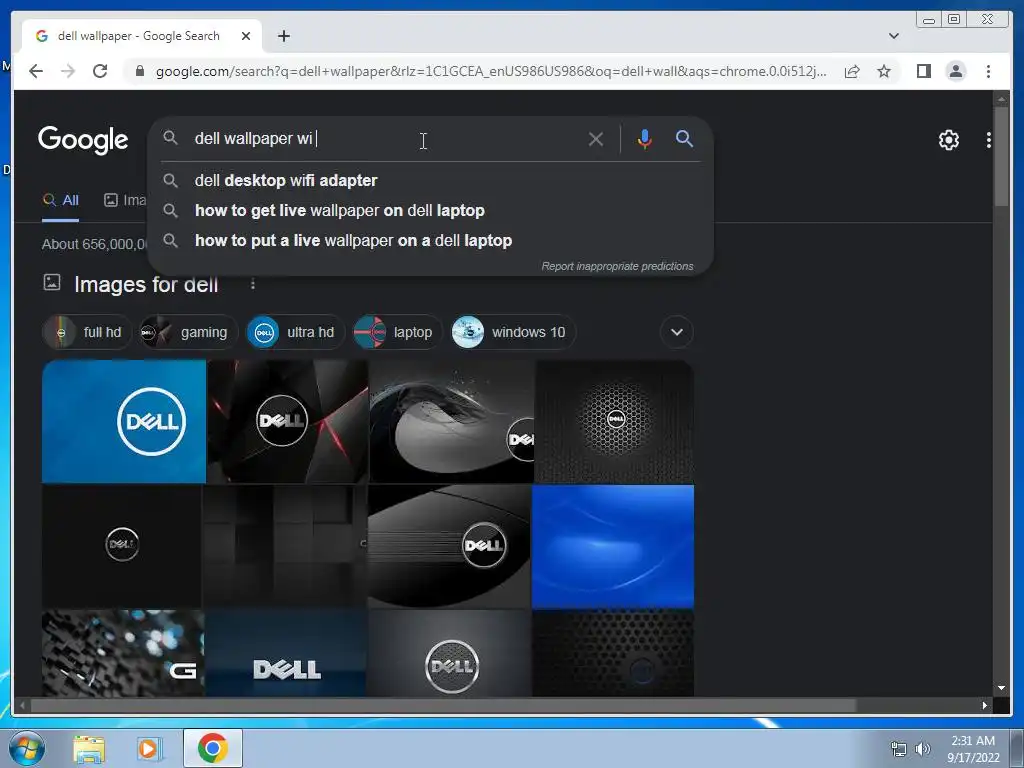
Task: Filter images by ultra hd chip
Action: tap(295, 332)
